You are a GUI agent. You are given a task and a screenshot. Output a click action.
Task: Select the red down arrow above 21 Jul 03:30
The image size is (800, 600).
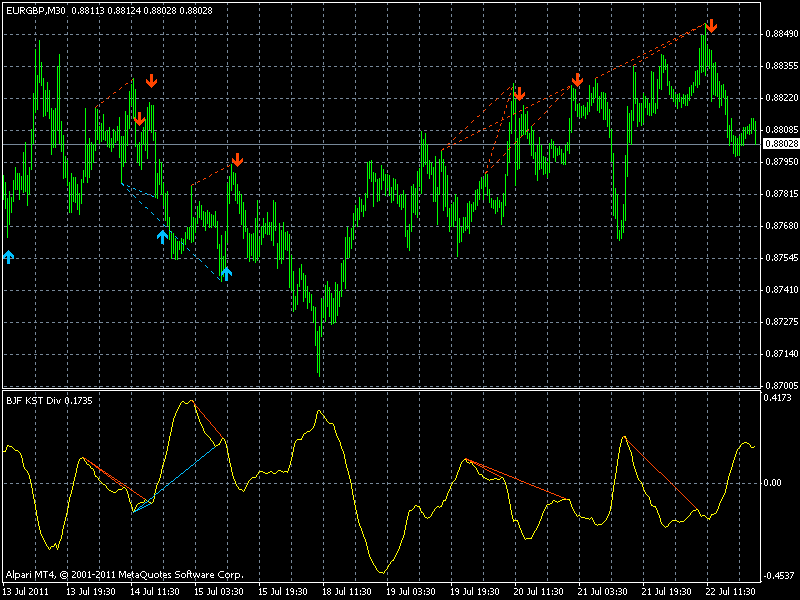pos(577,80)
